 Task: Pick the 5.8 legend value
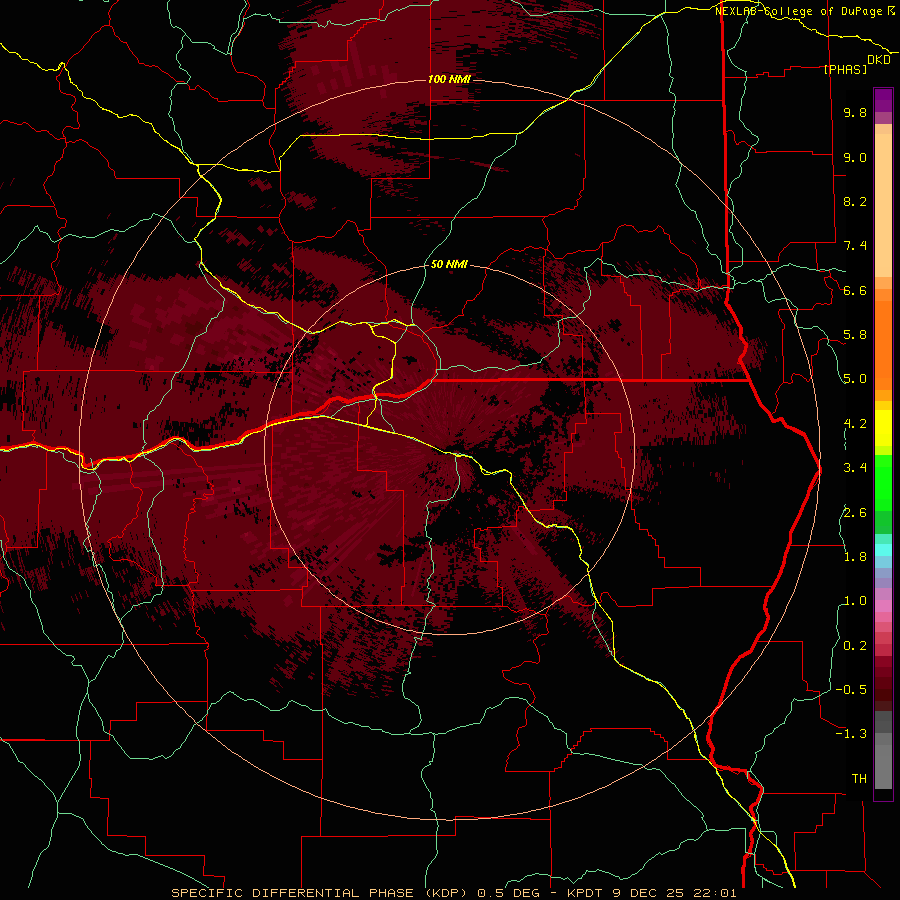[x=855, y=335]
